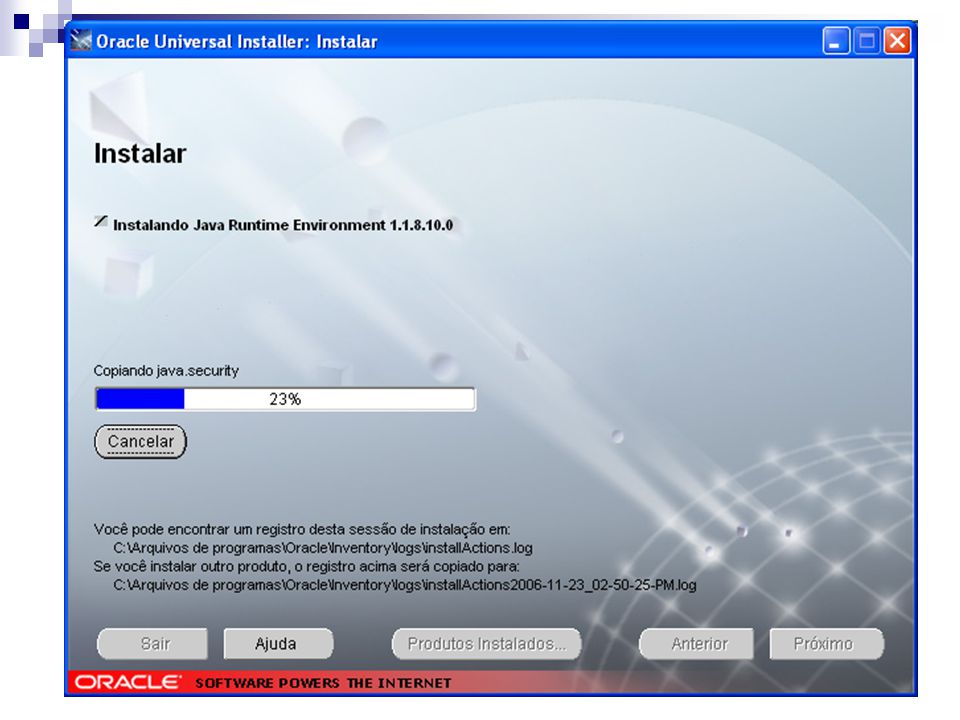Click 'Se você instalar outro produto' message
The width and height of the screenshot is (960, 720).
pos(307,566)
